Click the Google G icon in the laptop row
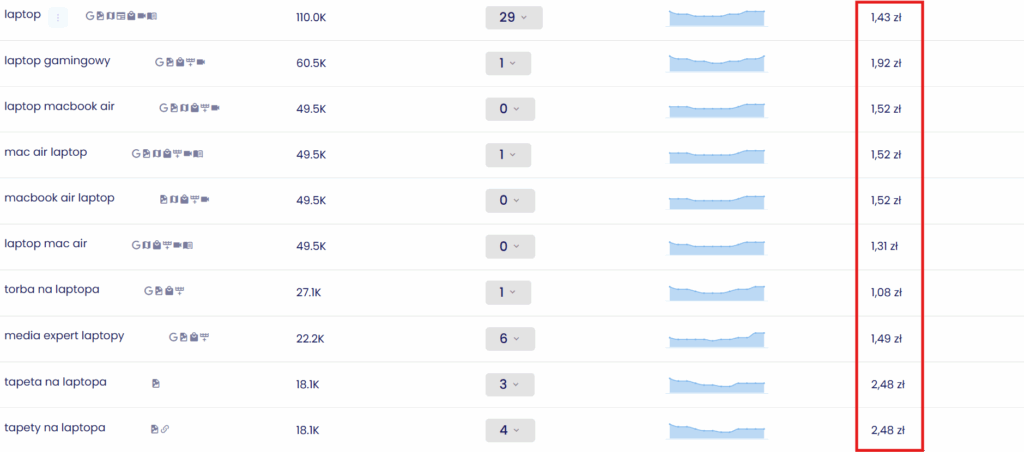1024x452 pixels. [90, 16]
